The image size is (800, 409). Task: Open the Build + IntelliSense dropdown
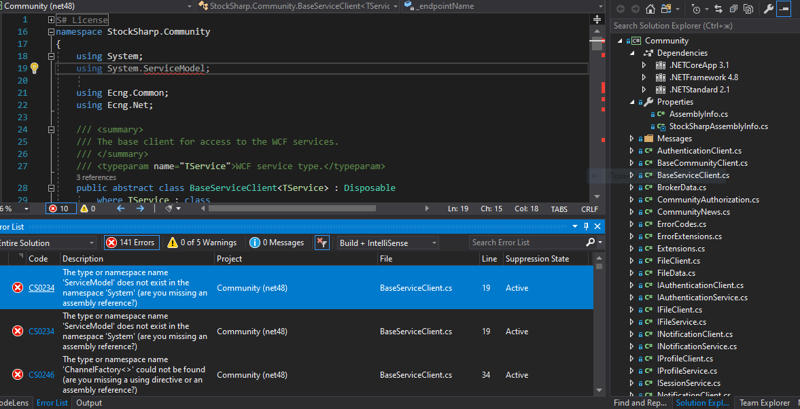pyautogui.click(x=388, y=243)
